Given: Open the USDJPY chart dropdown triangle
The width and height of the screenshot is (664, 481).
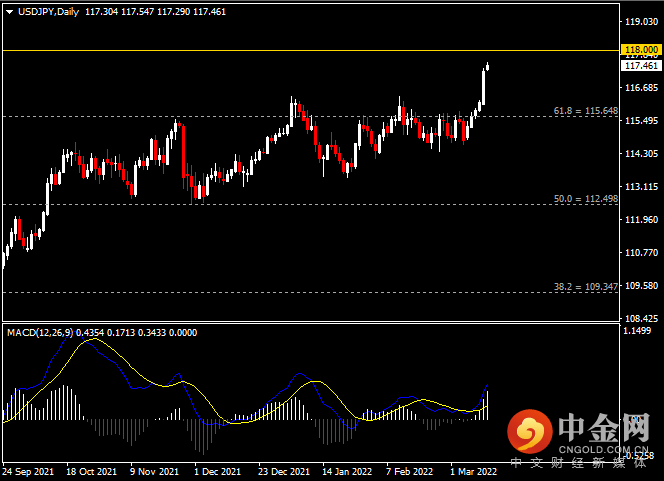Looking at the screenshot, I should click(x=9, y=12).
